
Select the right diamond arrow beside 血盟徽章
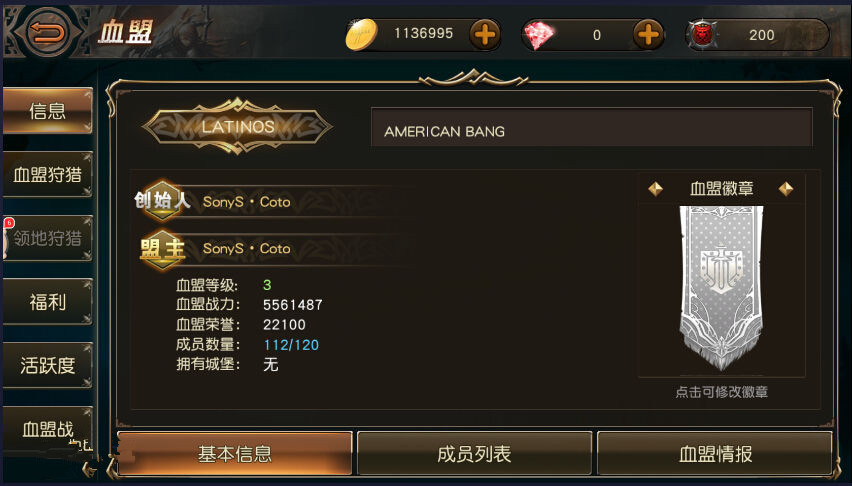786,189
